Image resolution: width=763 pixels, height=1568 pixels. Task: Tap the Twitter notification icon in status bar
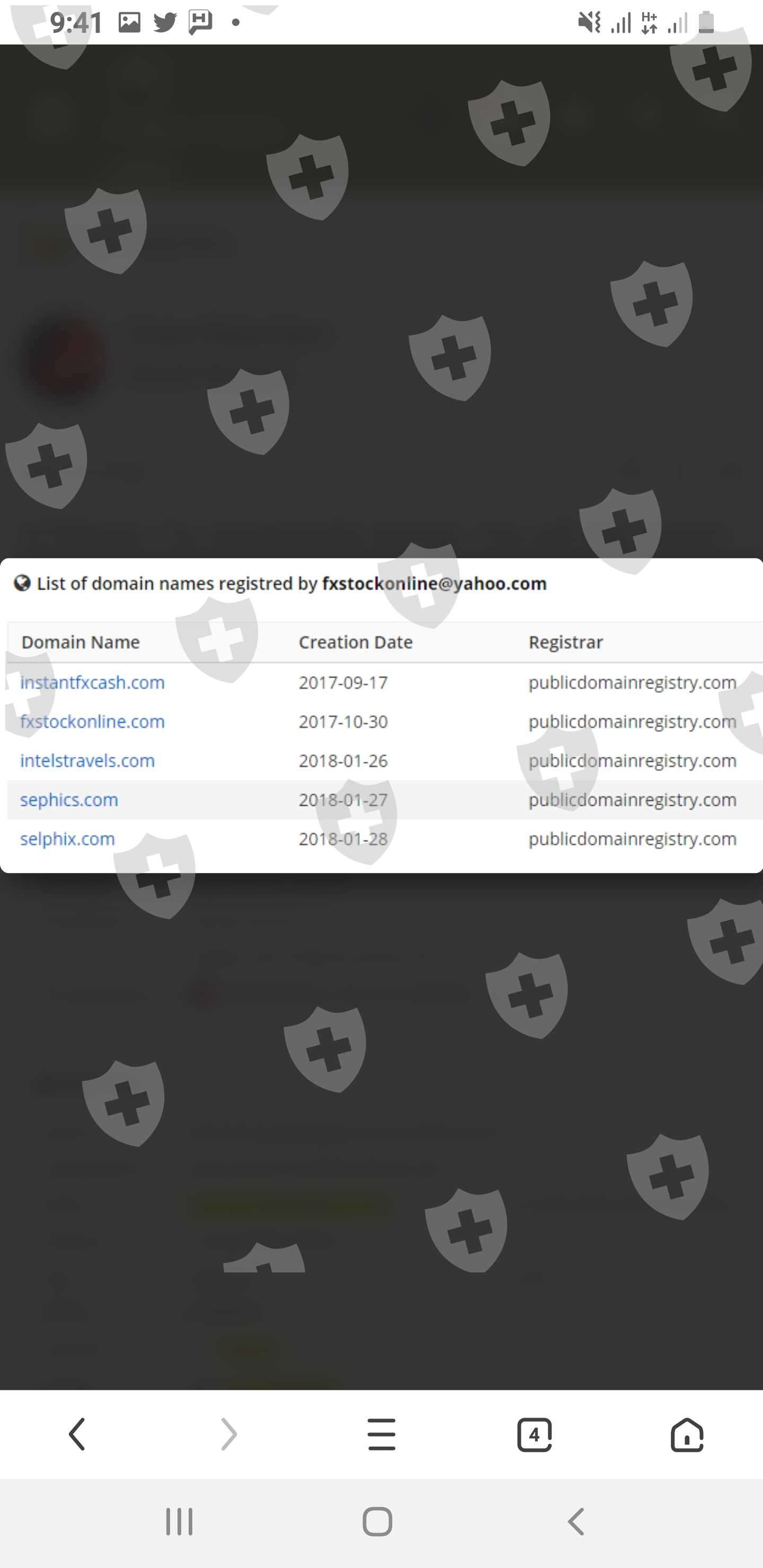click(164, 23)
